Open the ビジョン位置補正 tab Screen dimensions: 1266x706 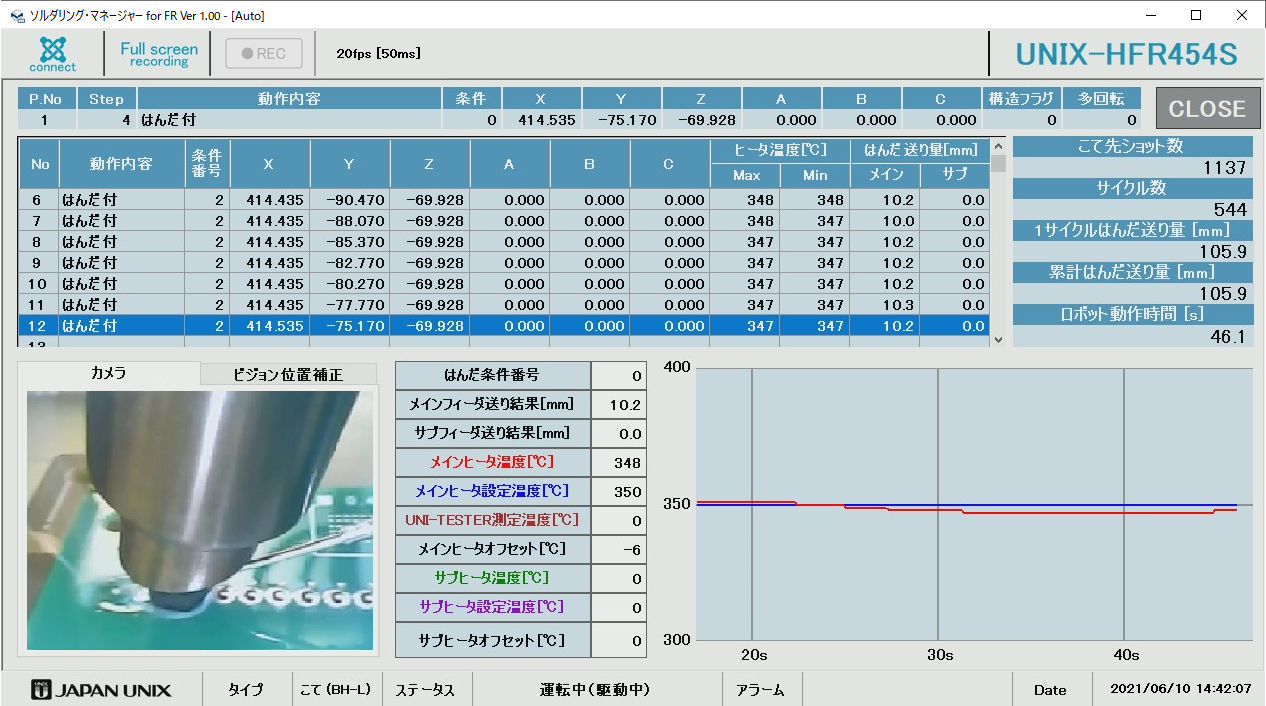pyautogui.click(x=288, y=375)
